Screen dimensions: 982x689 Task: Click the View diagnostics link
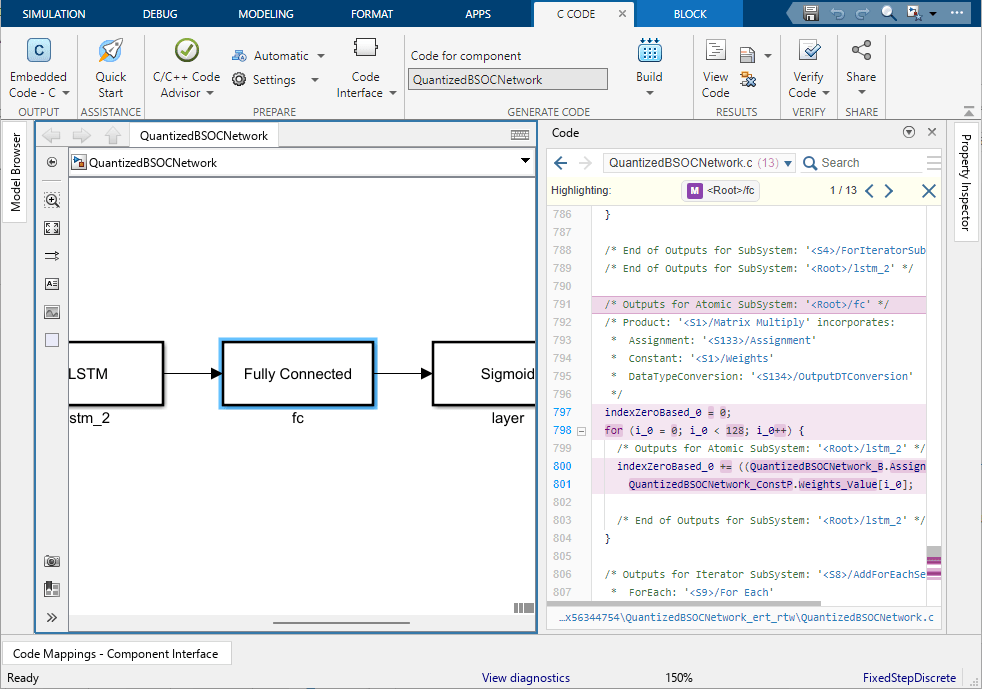click(526, 678)
